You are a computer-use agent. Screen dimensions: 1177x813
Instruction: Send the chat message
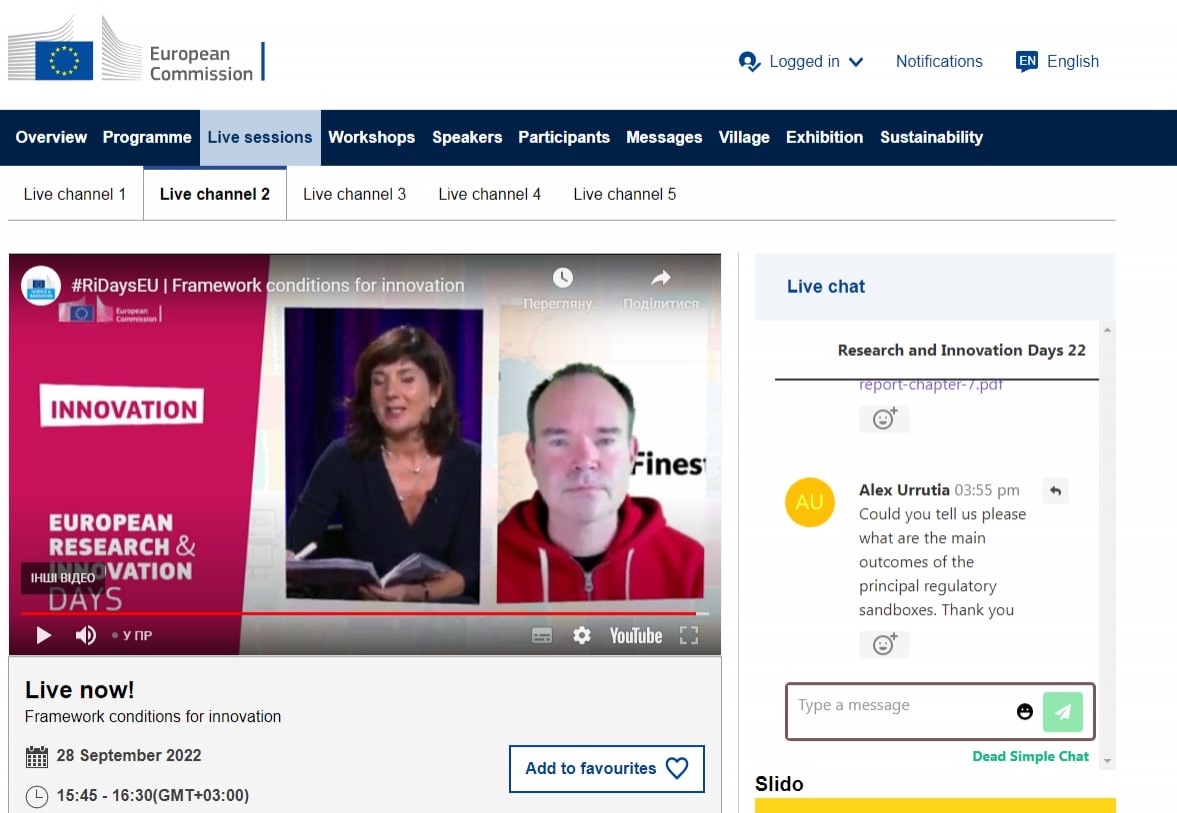[1063, 711]
